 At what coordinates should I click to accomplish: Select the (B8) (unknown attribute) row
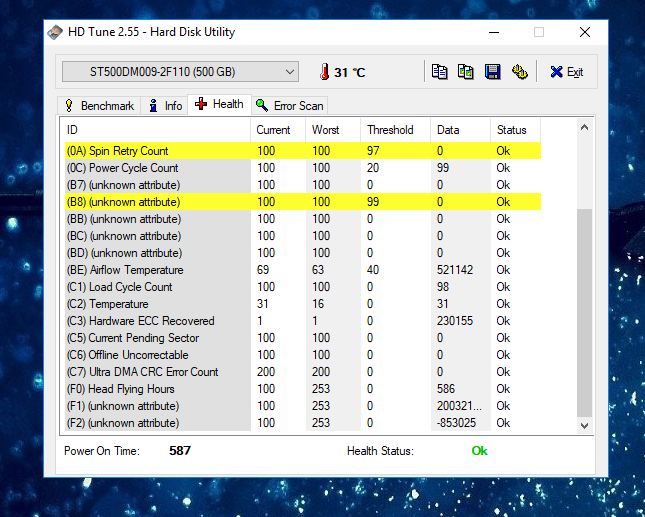coord(303,202)
